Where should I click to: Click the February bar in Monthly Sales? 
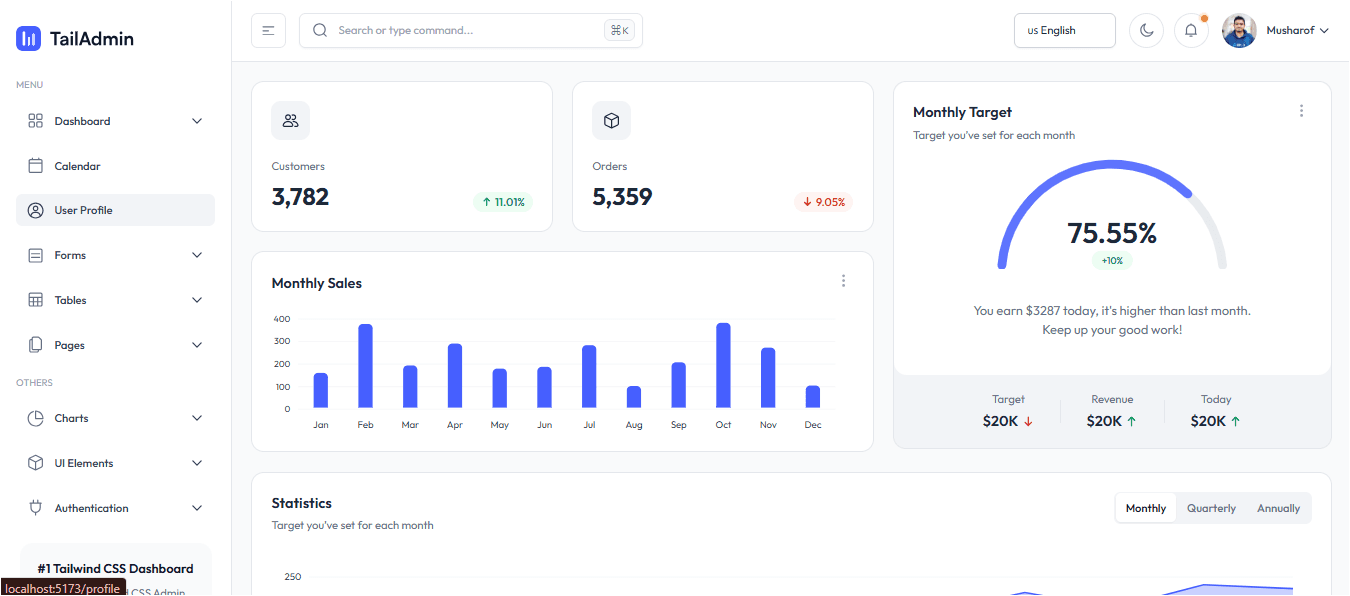click(x=365, y=366)
